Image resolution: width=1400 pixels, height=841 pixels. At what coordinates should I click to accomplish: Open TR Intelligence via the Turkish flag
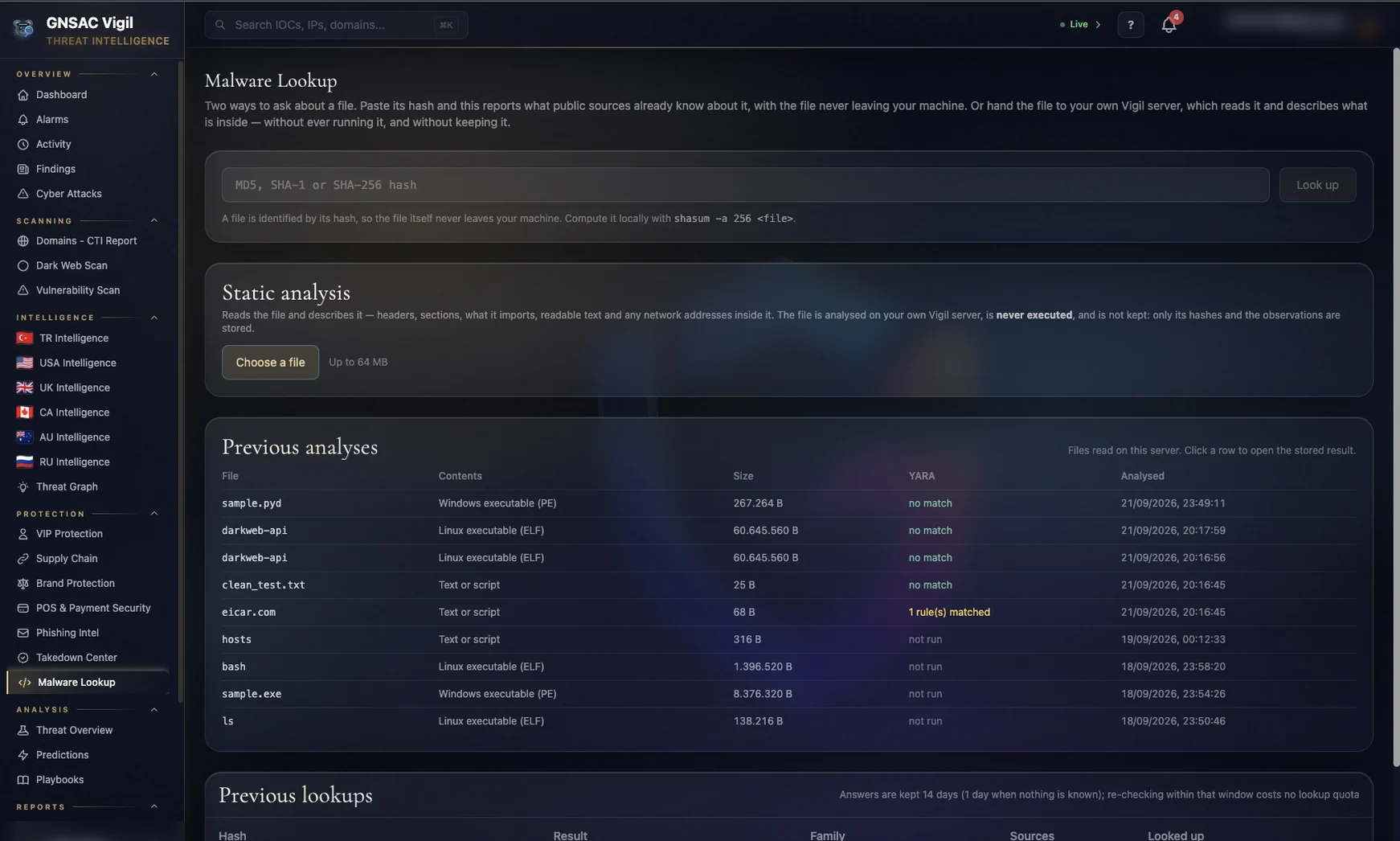(x=25, y=338)
